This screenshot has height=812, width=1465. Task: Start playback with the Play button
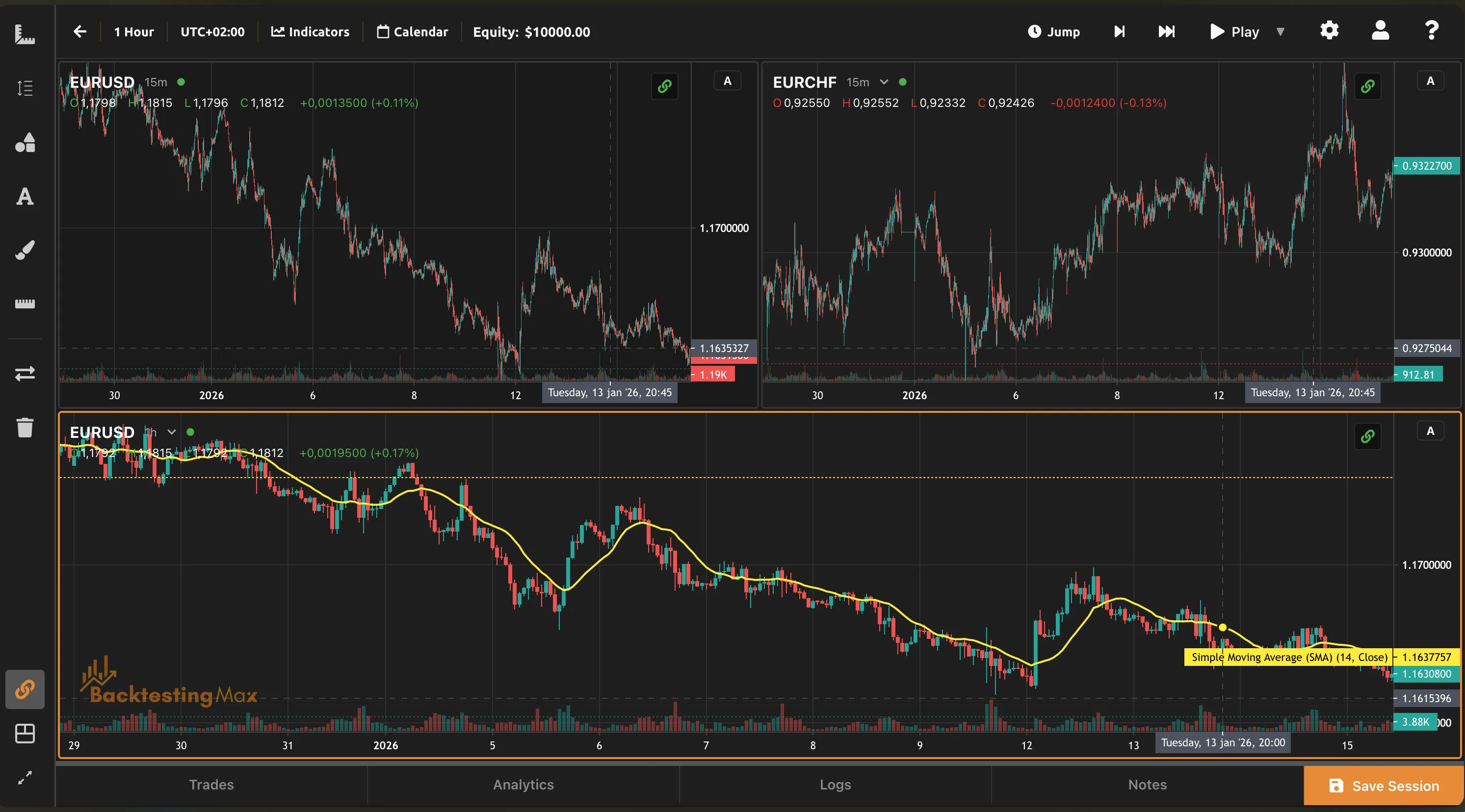(x=1235, y=31)
